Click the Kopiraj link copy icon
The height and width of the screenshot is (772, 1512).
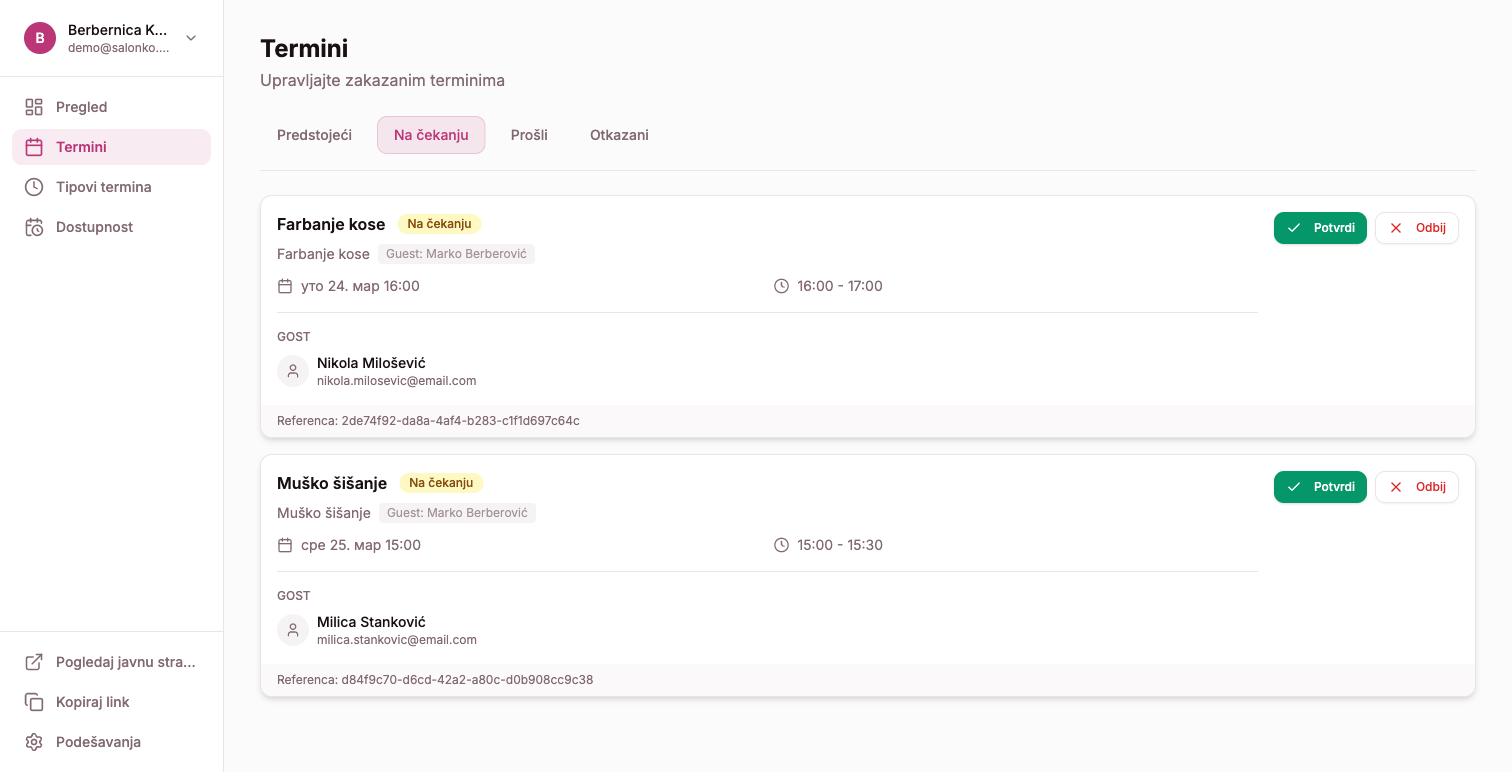pyautogui.click(x=34, y=702)
